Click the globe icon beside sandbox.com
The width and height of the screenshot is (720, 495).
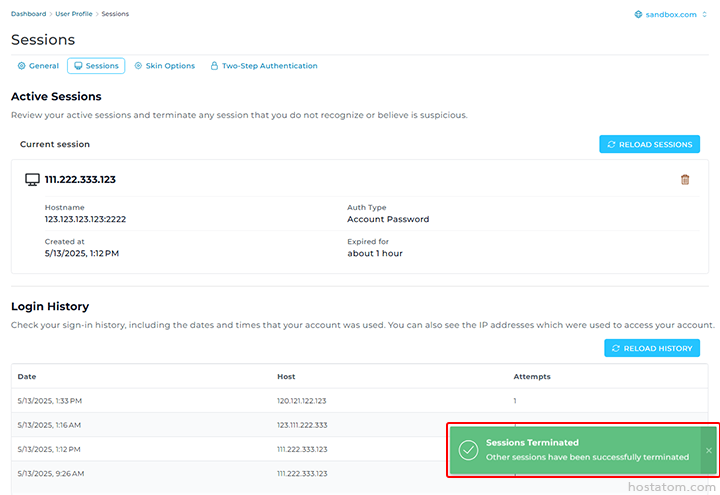click(640, 15)
